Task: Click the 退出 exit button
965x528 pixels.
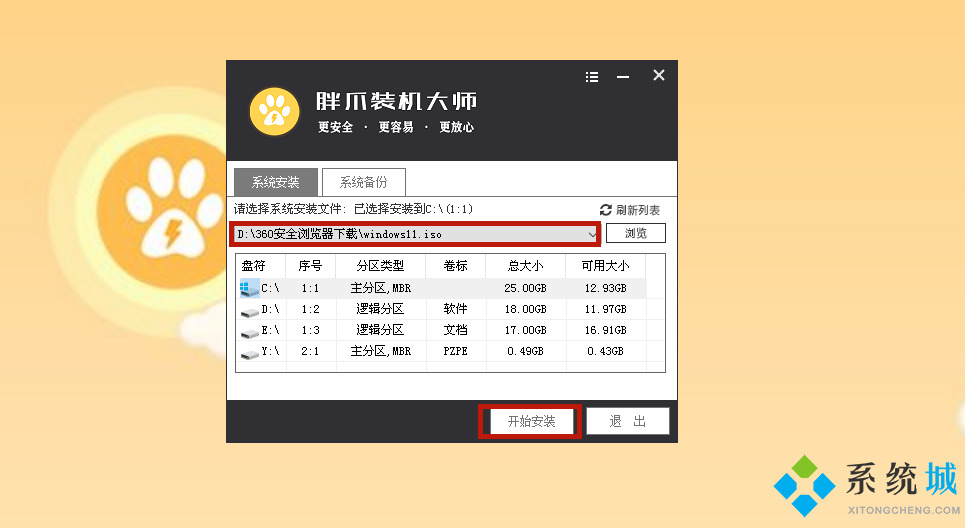Action: tap(627, 422)
